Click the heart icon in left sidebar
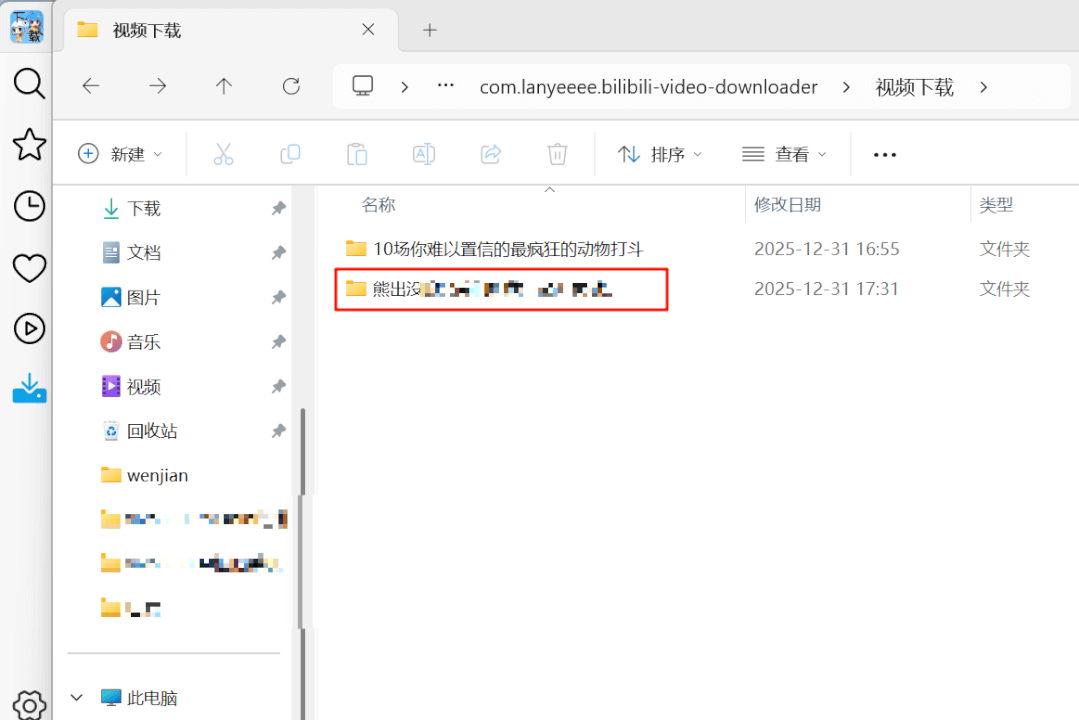Image resolution: width=1079 pixels, height=720 pixels. click(x=28, y=267)
